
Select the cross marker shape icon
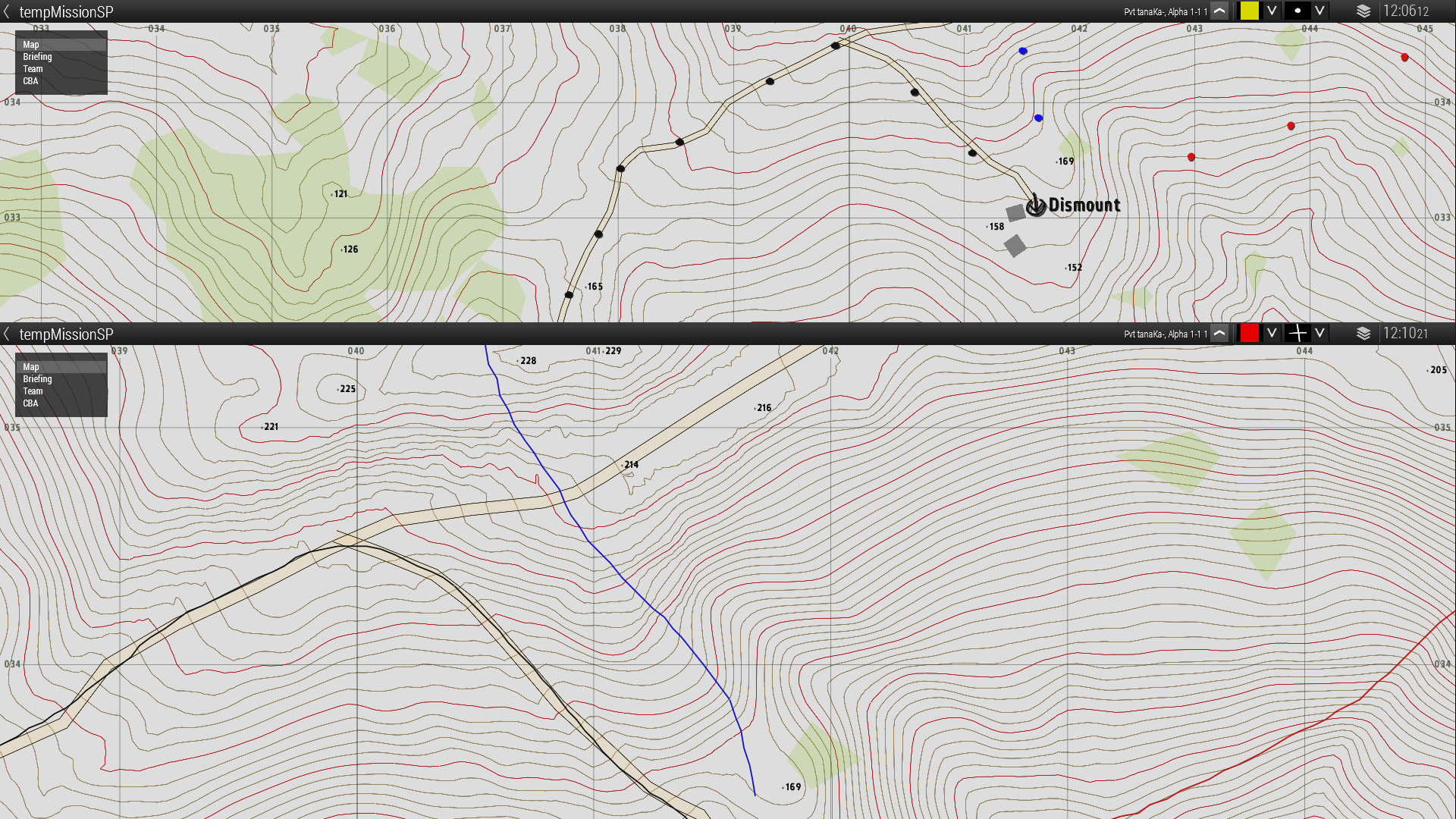click(1298, 334)
